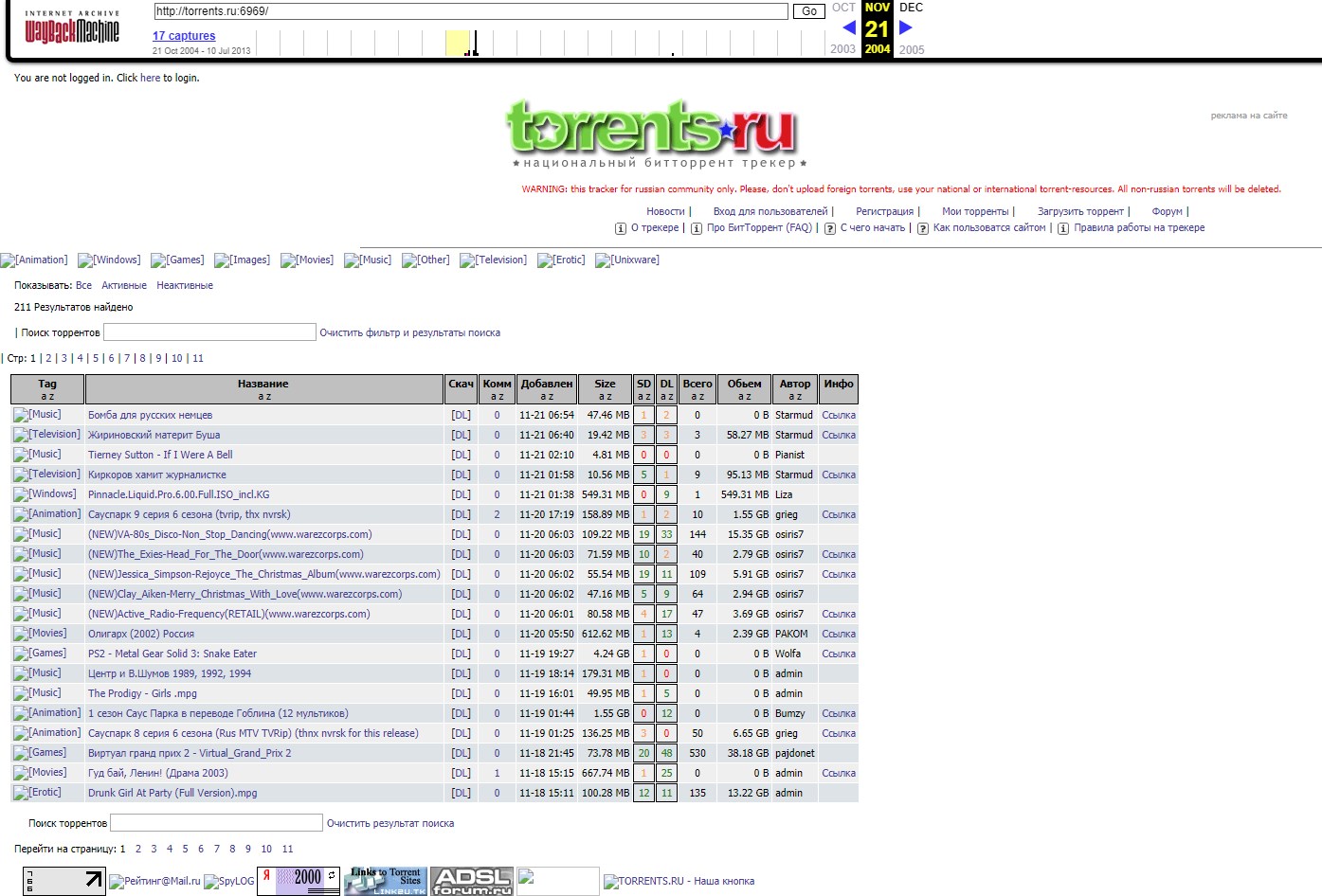Click the 'реклама на сайте' link
Image resolution: width=1322 pixels, height=896 pixels.
[x=1249, y=116]
